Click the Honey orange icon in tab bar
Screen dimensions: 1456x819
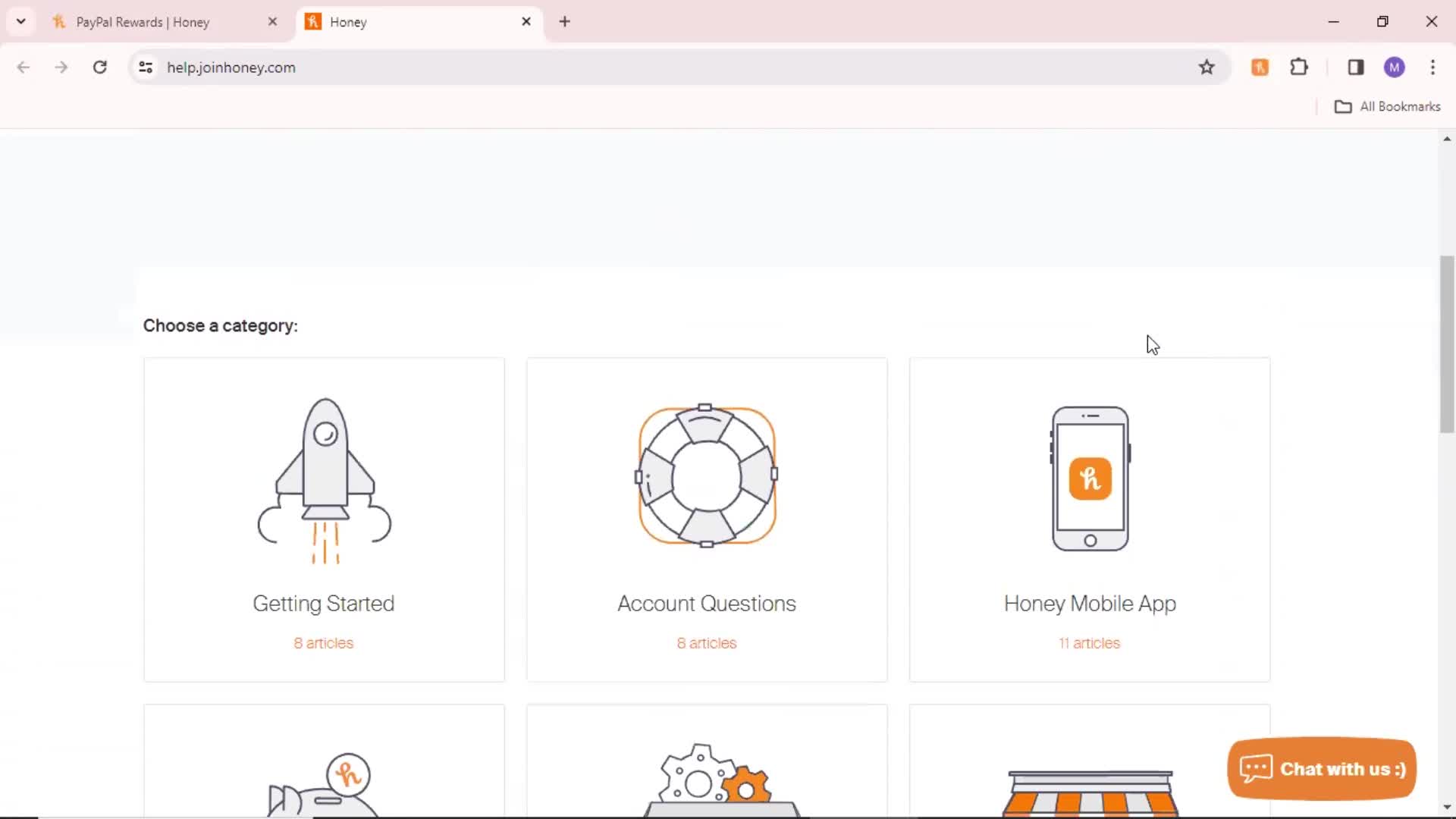click(x=313, y=21)
